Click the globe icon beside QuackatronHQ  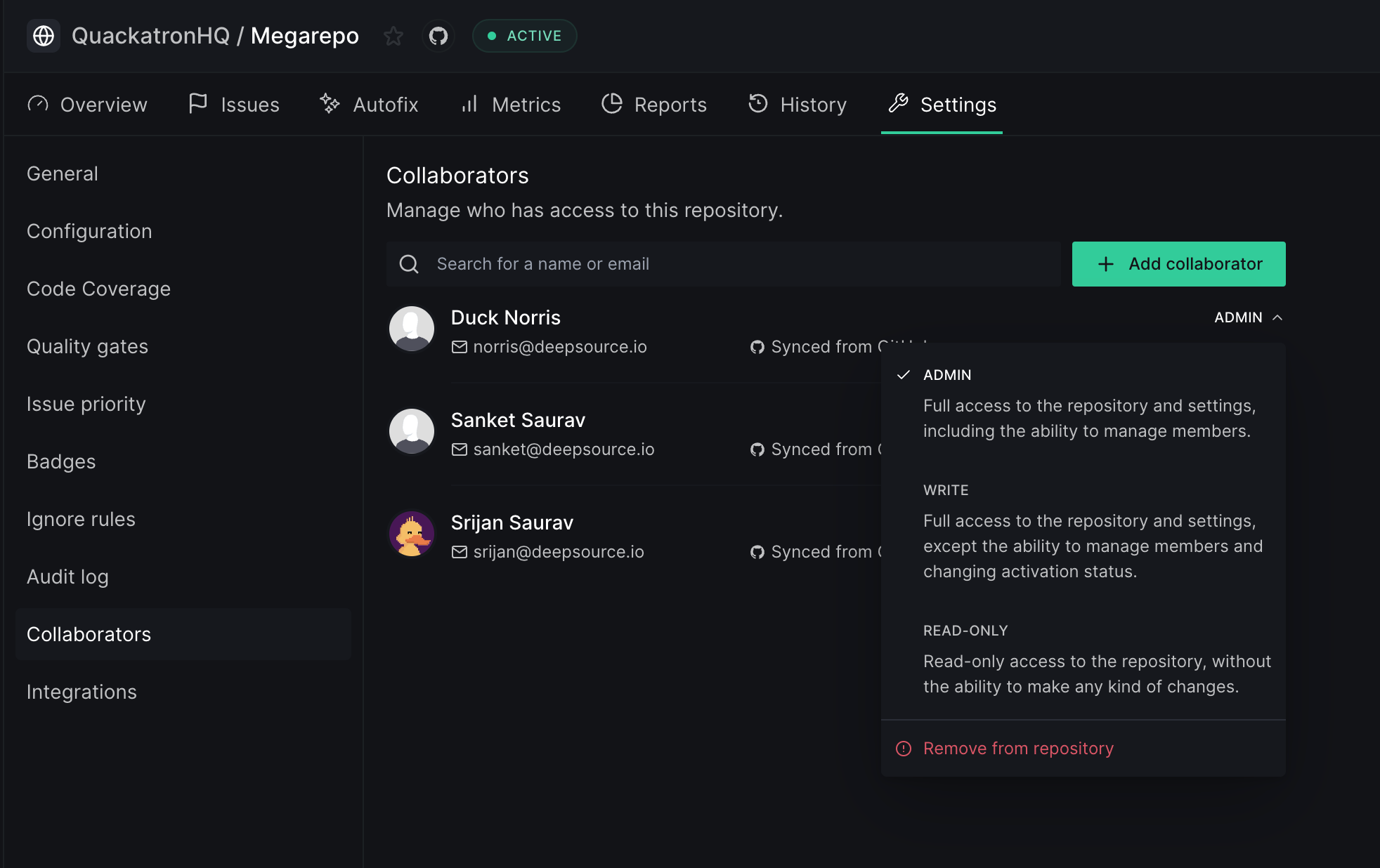click(x=44, y=36)
